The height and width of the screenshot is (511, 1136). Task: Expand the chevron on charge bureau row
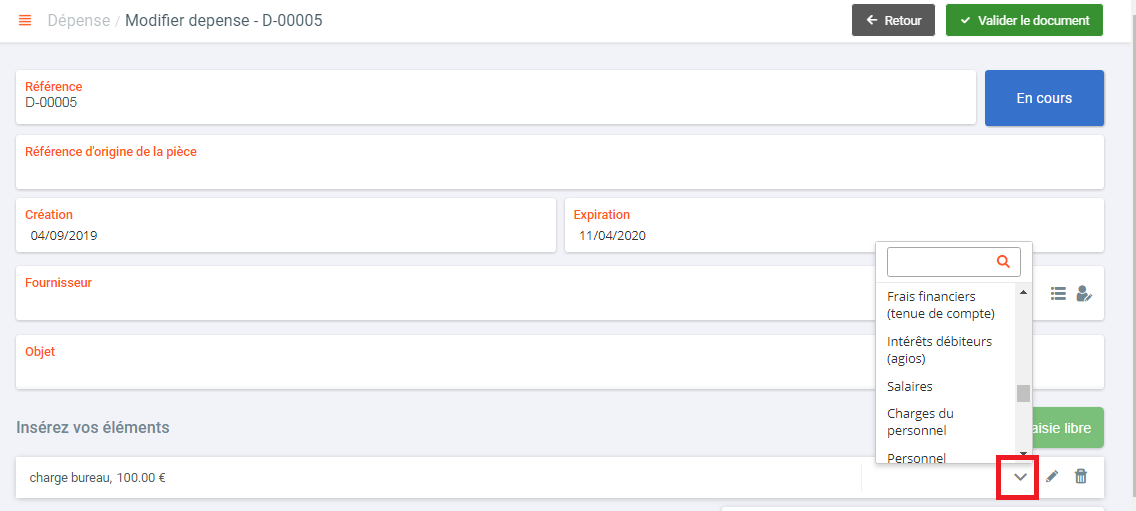point(1020,477)
